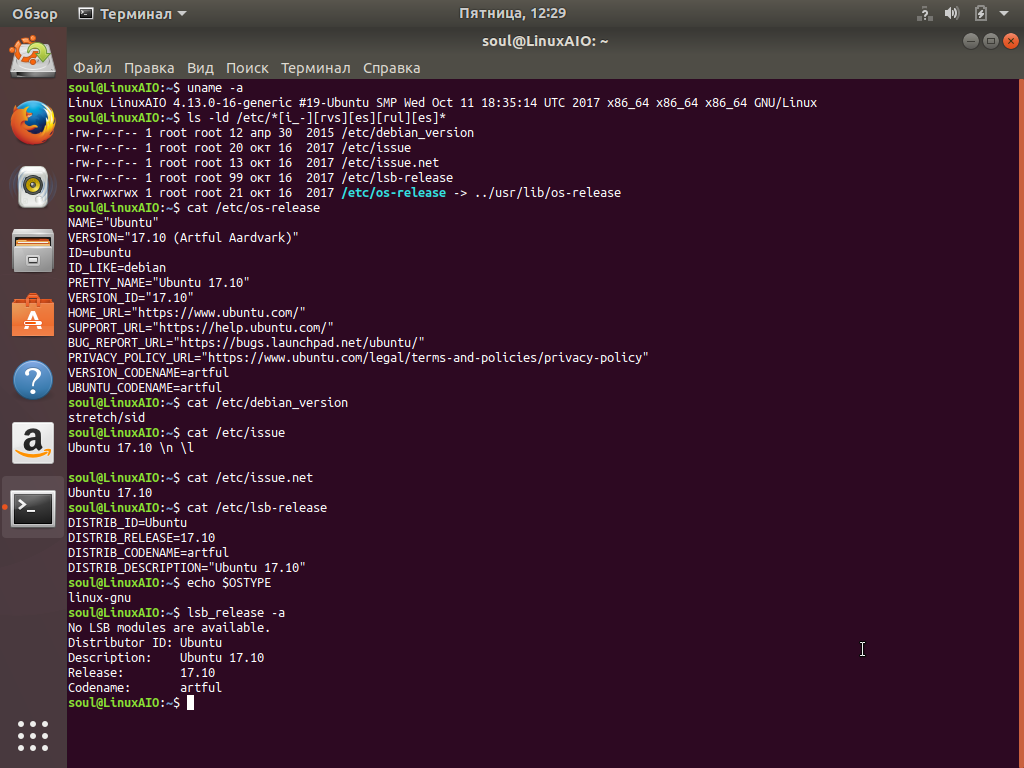The image size is (1024, 768).
Task: Open the Терминал menu in the menu bar
Action: pyautogui.click(x=315, y=68)
